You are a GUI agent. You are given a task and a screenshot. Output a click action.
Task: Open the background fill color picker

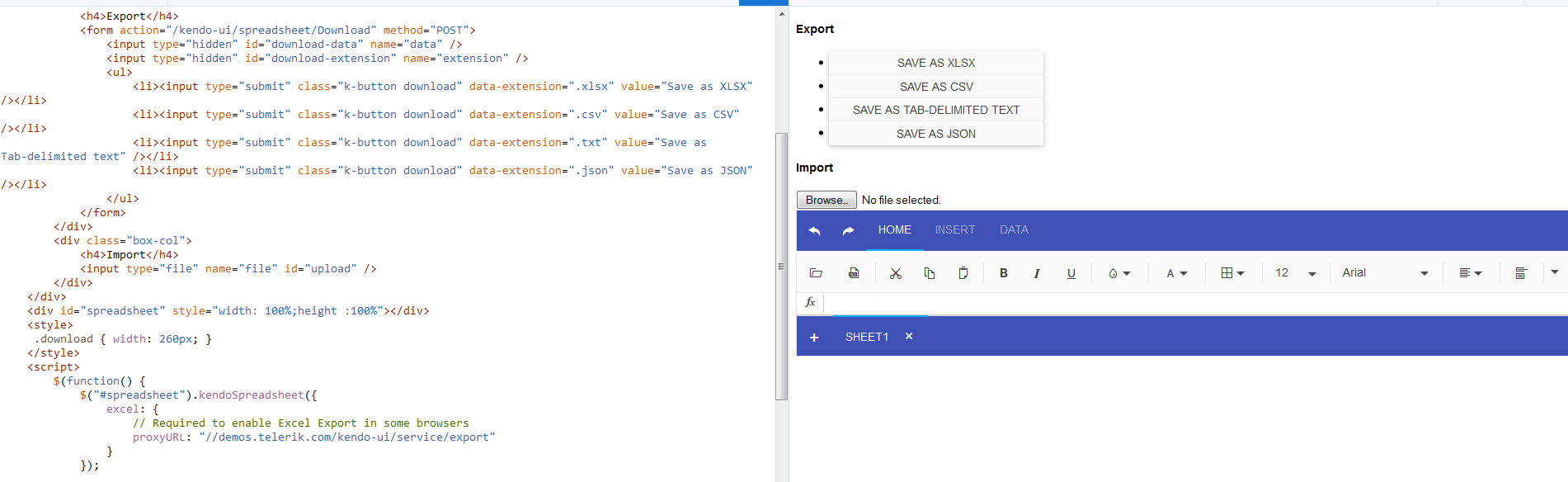(x=1119, y=273)
